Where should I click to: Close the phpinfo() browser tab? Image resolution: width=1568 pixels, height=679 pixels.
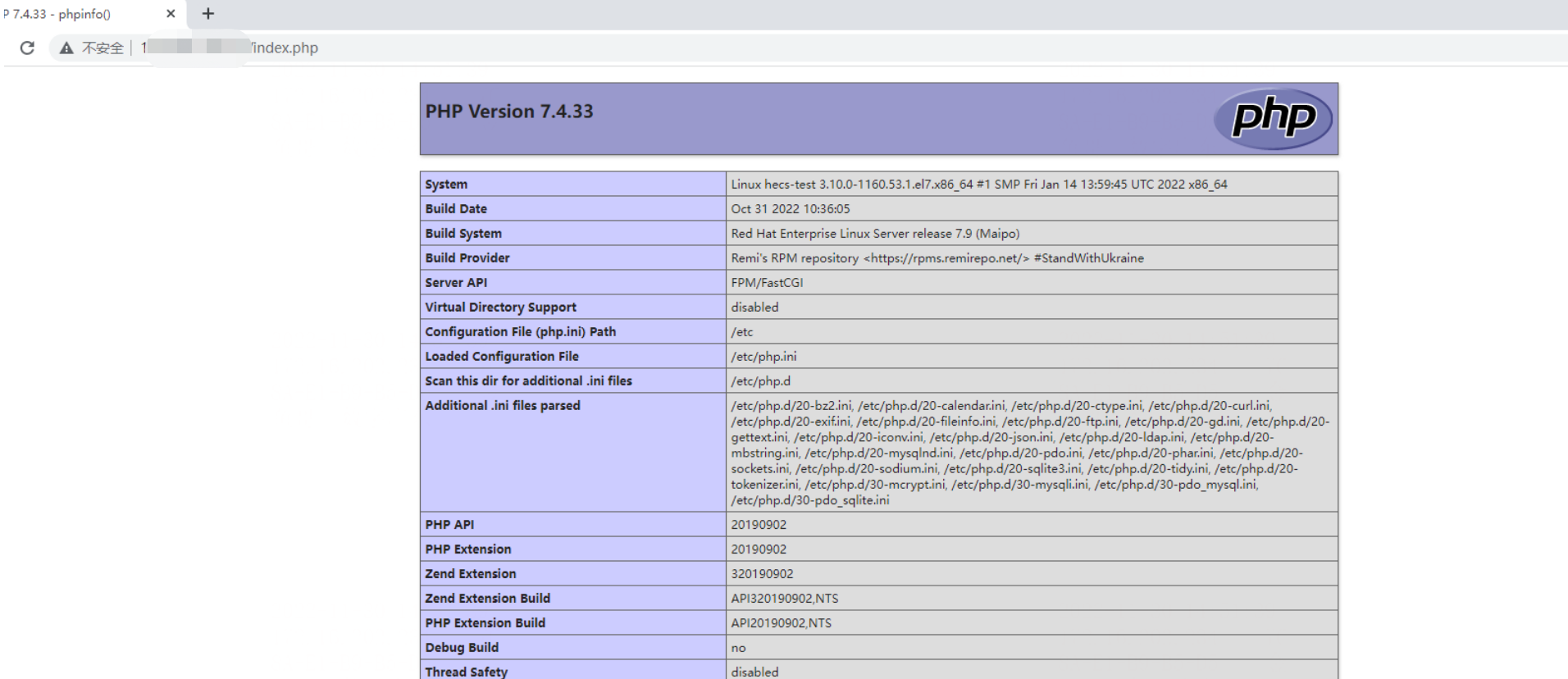[171, 14]
